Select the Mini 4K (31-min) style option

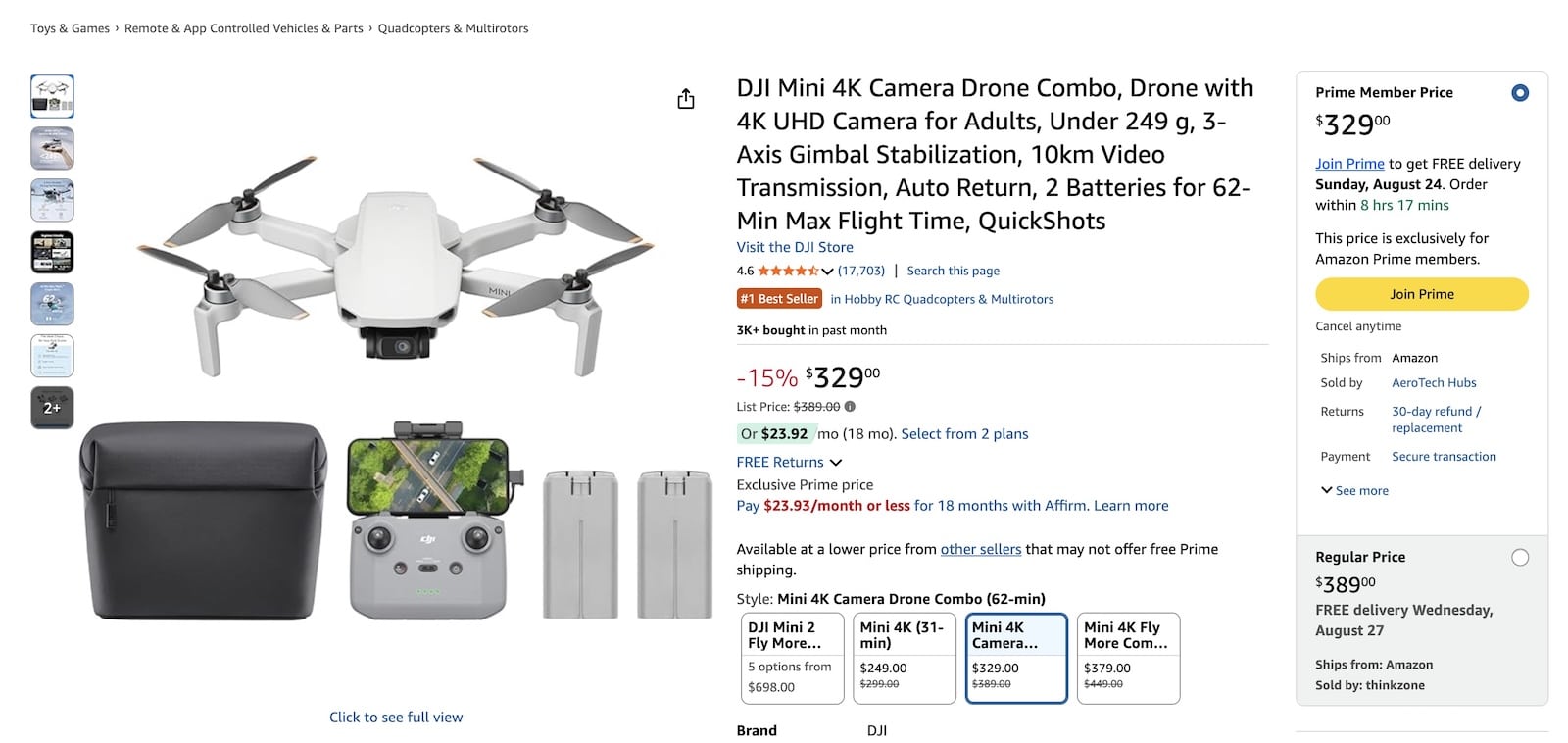pos(904,657)
